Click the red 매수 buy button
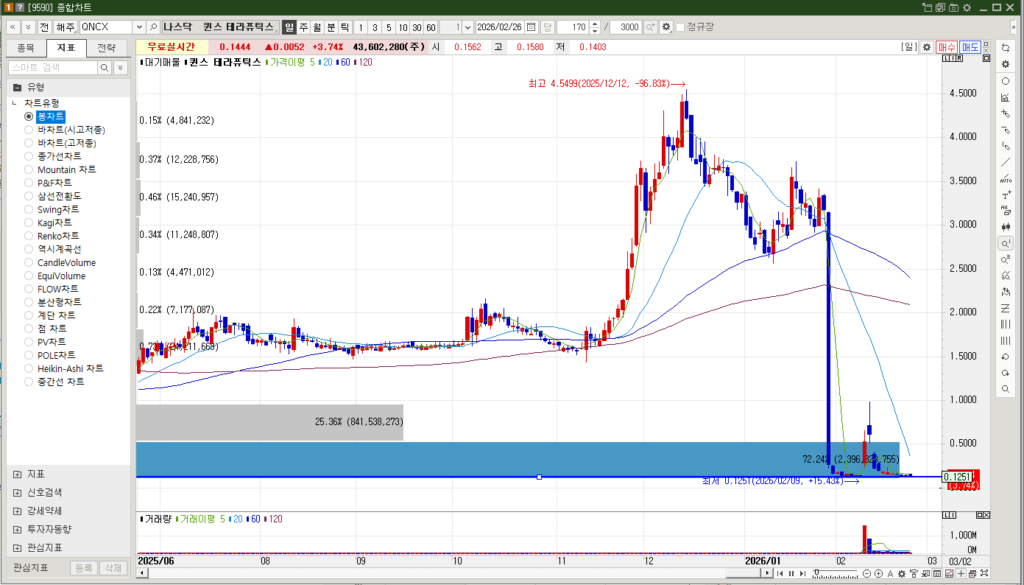 point(947,47)
